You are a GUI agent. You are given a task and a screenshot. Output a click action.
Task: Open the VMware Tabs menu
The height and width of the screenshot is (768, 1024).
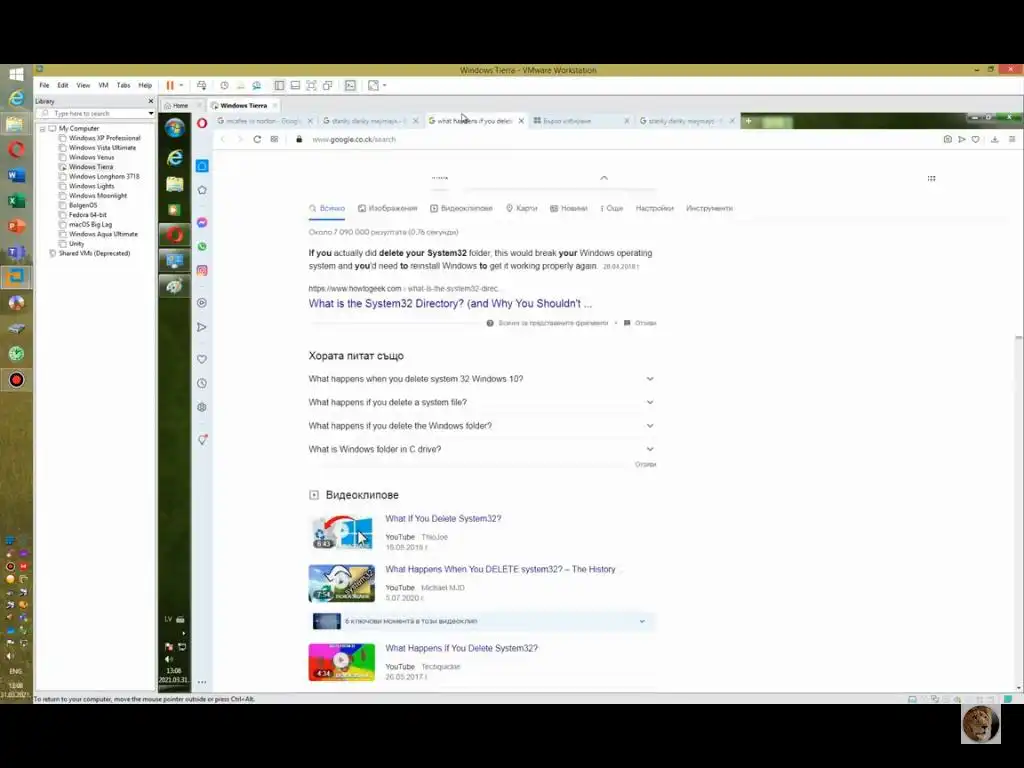pyautogui.click(x=123, y=86)
